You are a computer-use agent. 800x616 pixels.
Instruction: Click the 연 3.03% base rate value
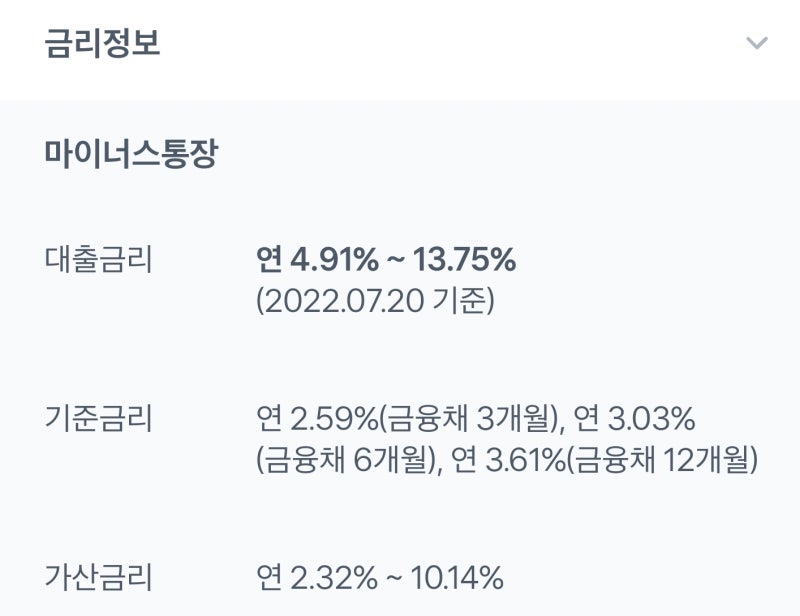point(634,418)
